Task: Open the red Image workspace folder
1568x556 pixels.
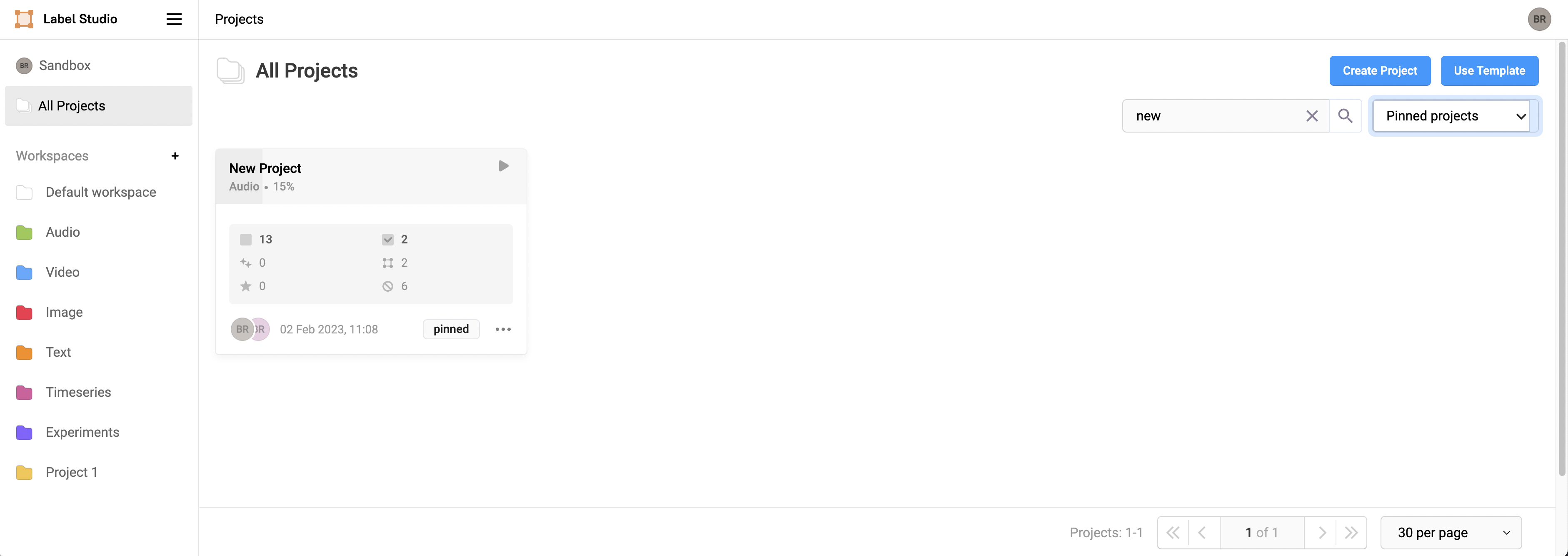Action: click(x=64, y=313)
